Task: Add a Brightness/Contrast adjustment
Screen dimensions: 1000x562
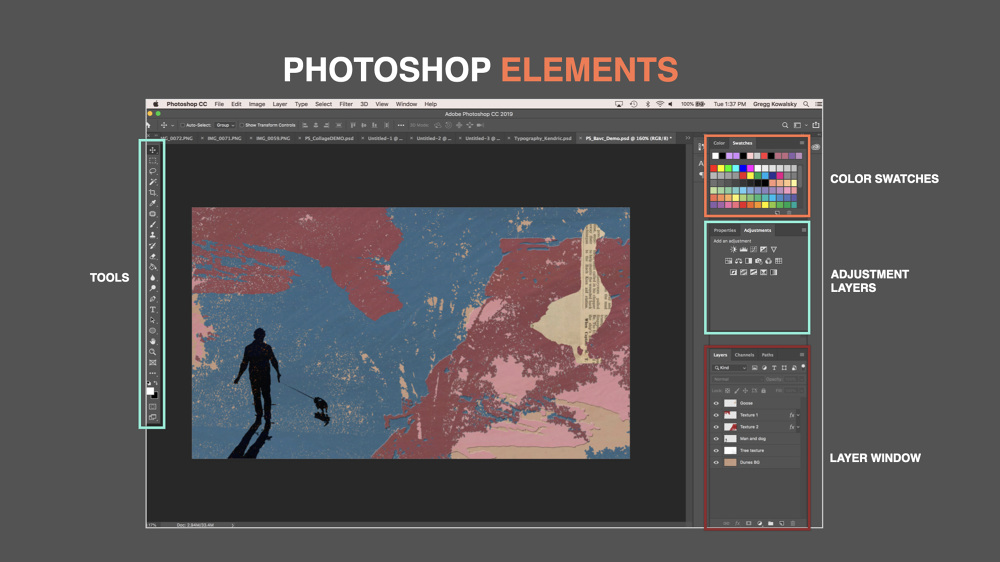Action: [733, 249]
